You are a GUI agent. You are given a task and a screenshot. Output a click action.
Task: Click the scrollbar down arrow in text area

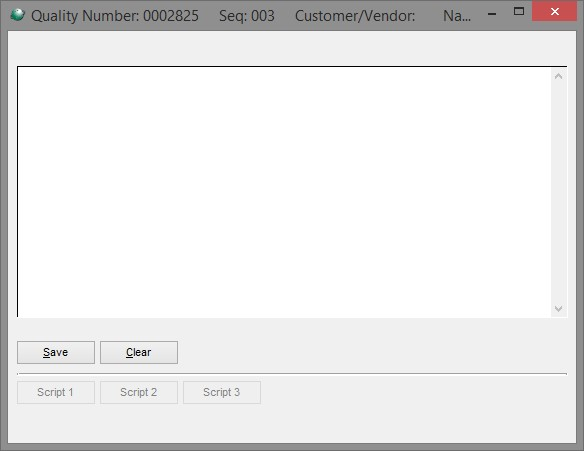tap(558, 309)
